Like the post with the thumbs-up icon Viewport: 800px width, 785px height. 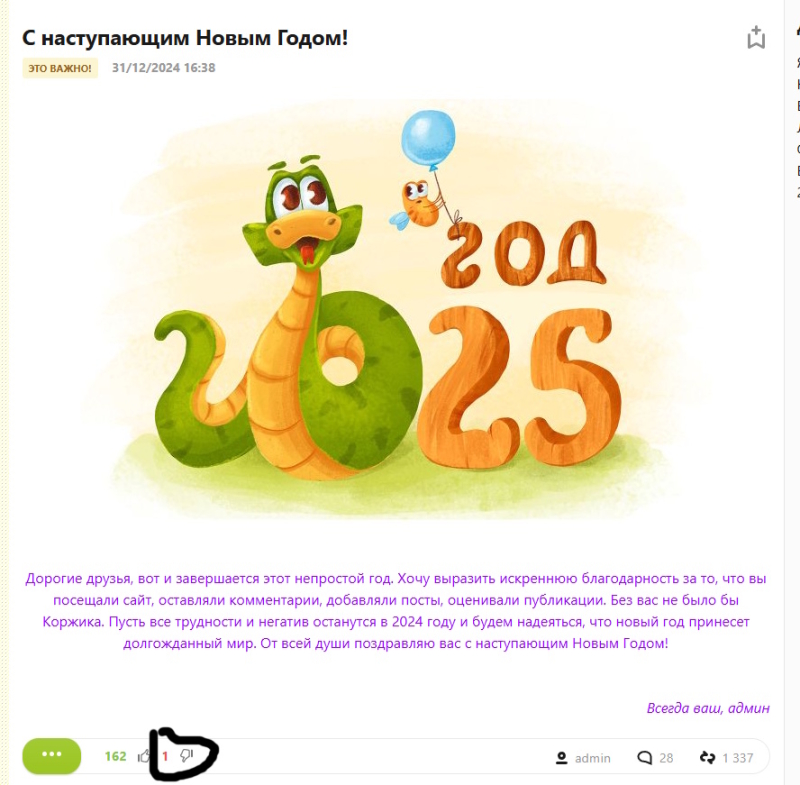click(x=144, y=756)
